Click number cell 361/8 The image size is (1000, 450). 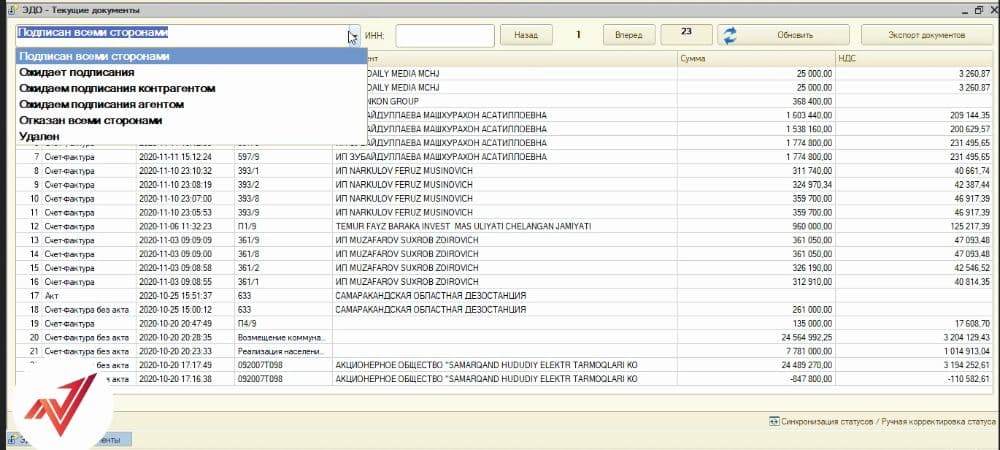coord(283,254)
